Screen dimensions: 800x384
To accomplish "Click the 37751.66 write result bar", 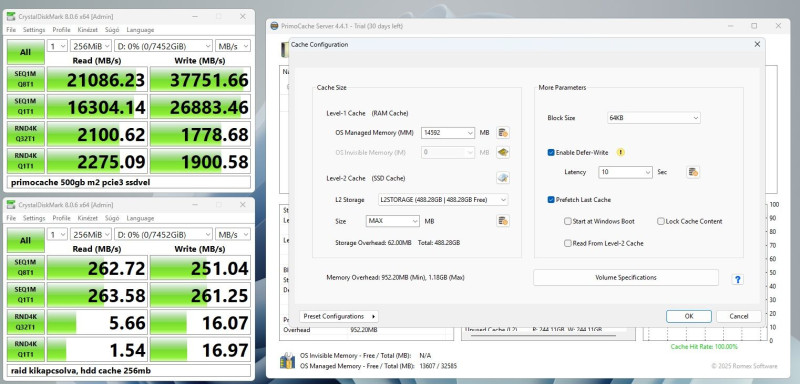I will pos(200,80).
